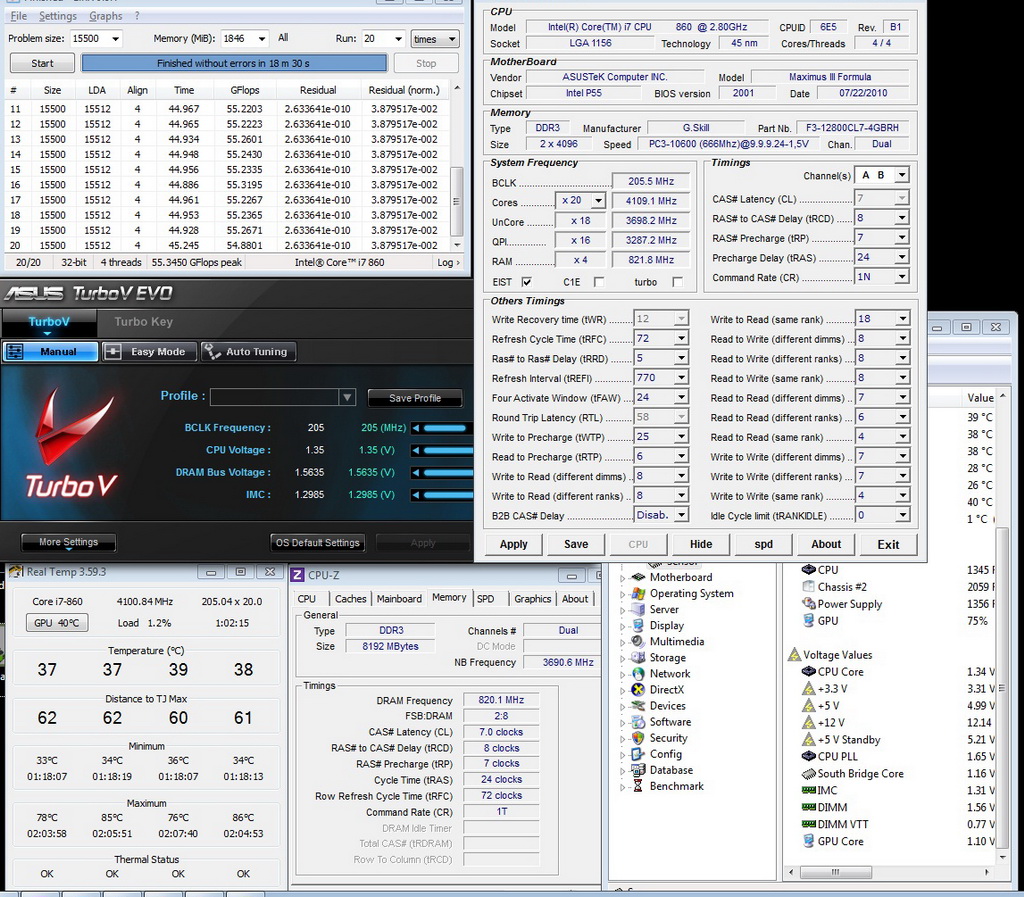Click the Security shield tree icon

click(x=638, y=738)
